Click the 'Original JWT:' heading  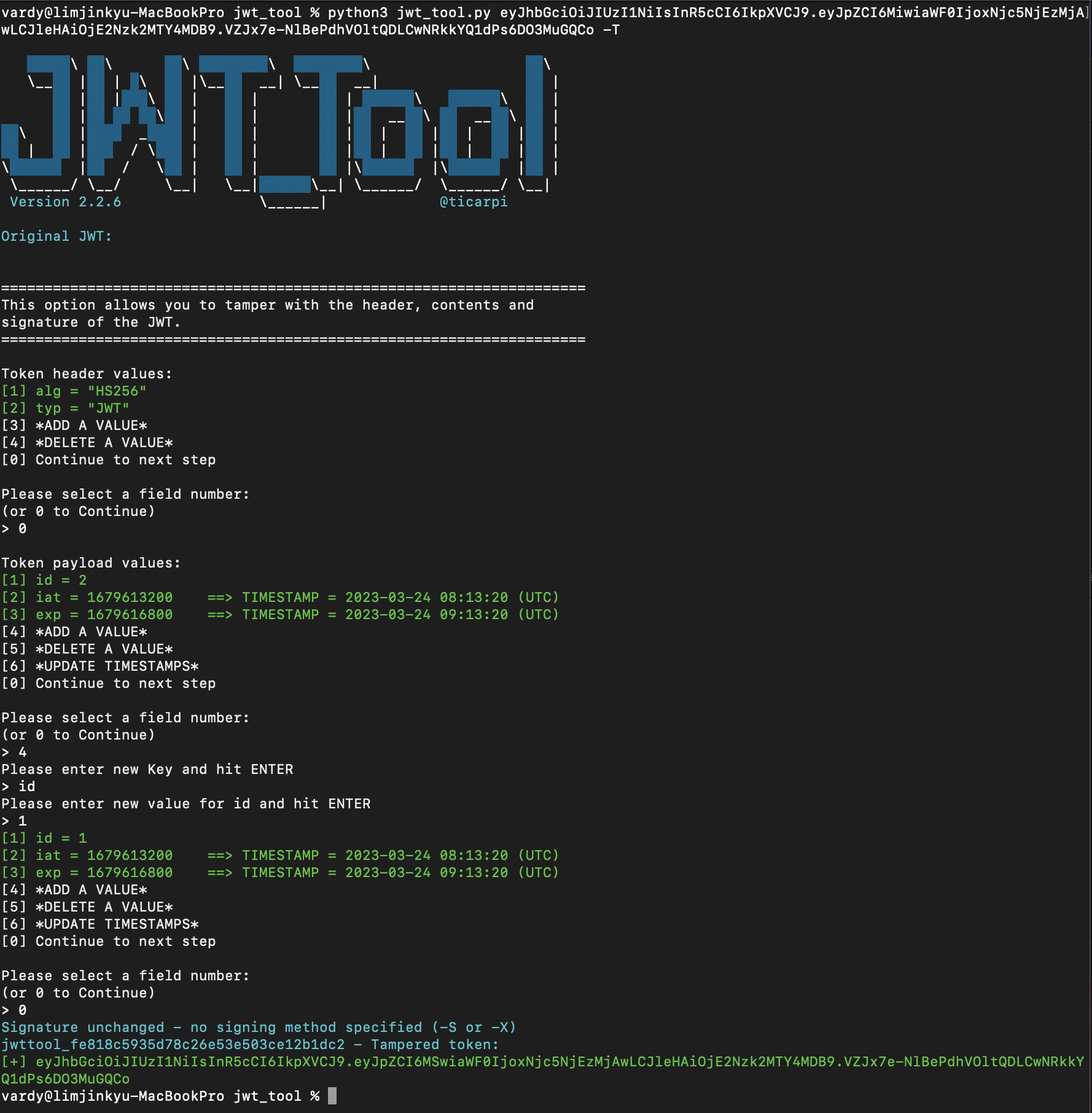57,236
